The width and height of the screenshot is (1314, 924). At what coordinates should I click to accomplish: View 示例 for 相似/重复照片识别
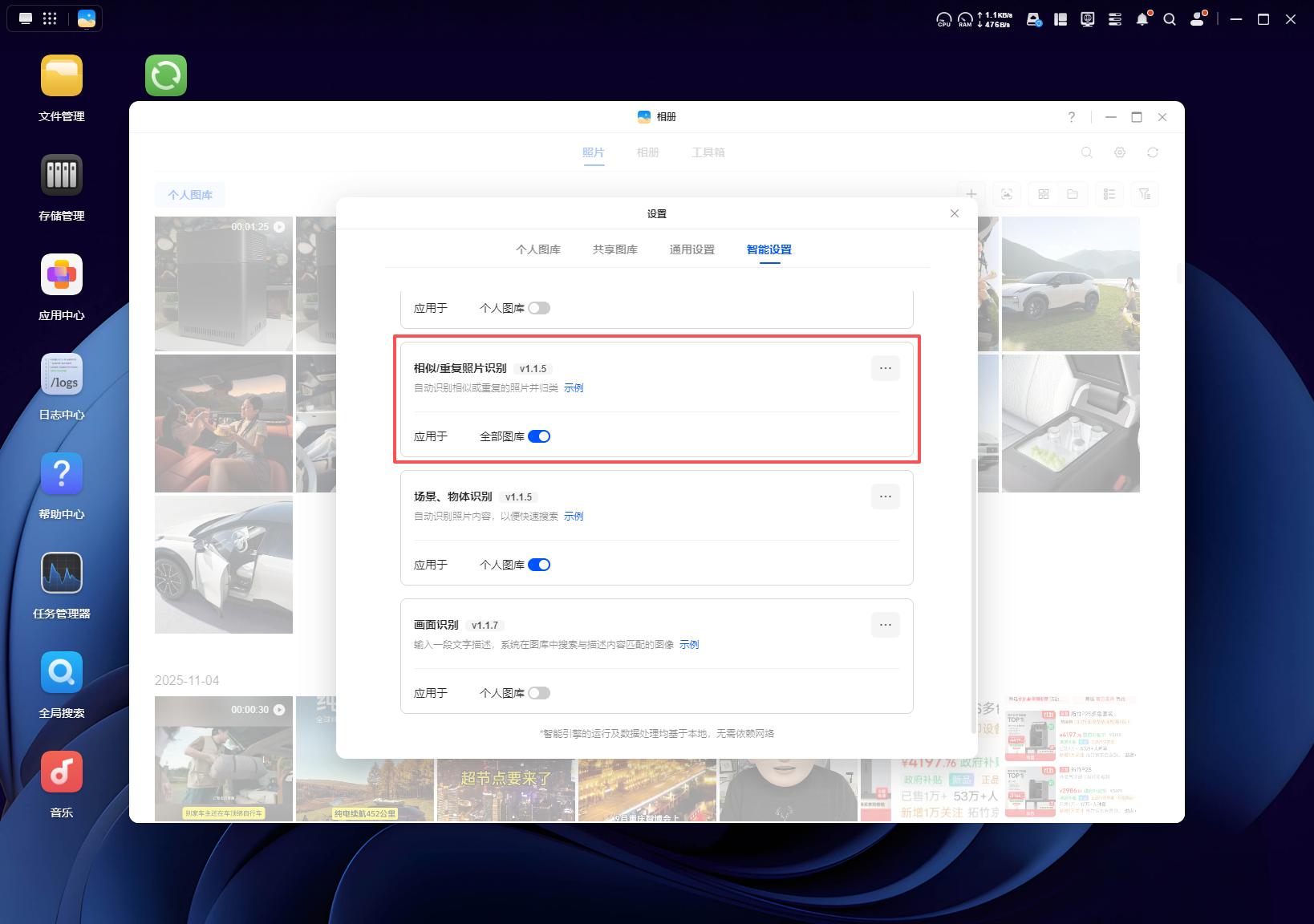click(x=574, y=388)
